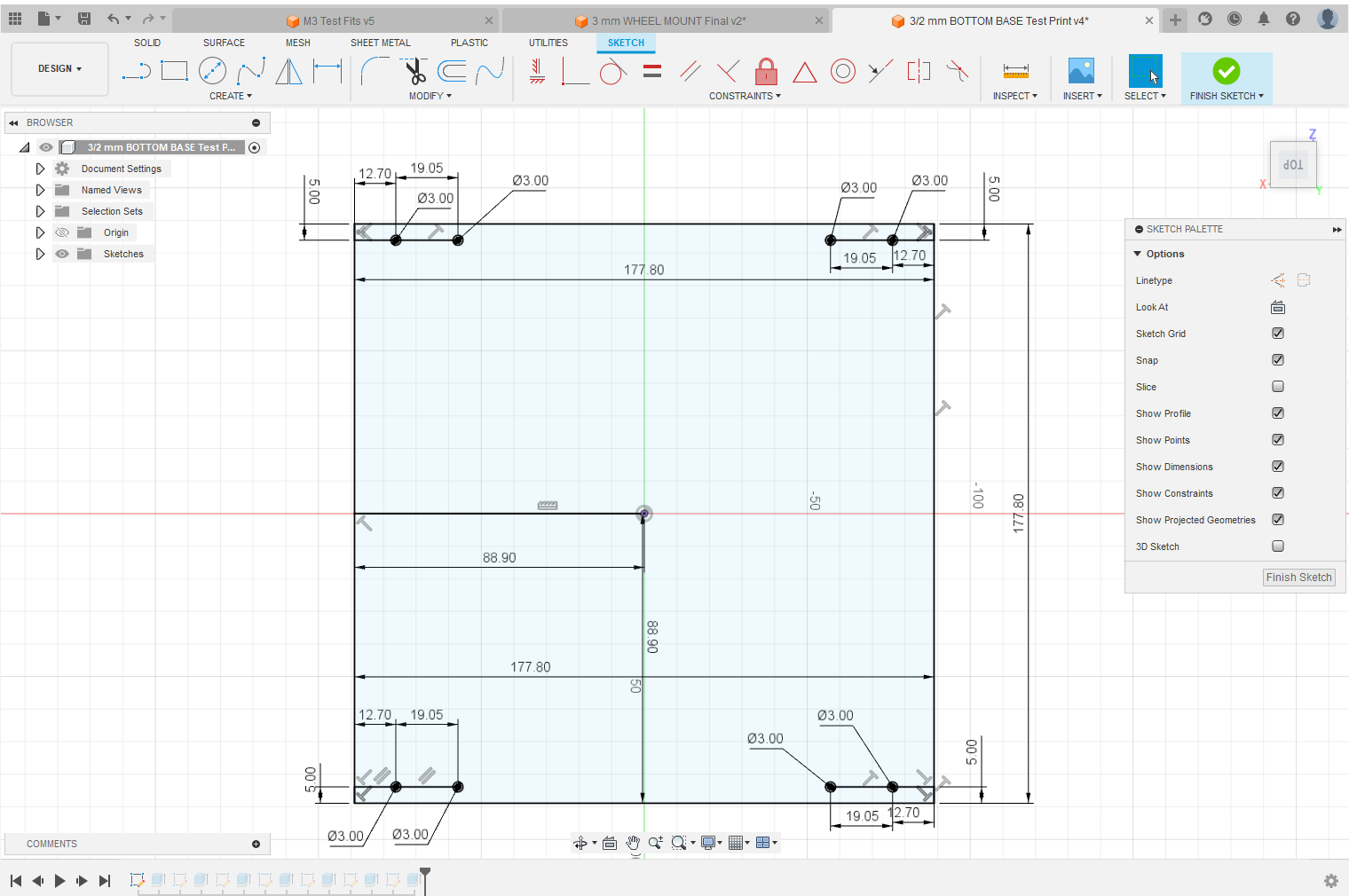Enable the 3D Sketch checkbox
The image size is (1349, 896).
(1278, 546)
